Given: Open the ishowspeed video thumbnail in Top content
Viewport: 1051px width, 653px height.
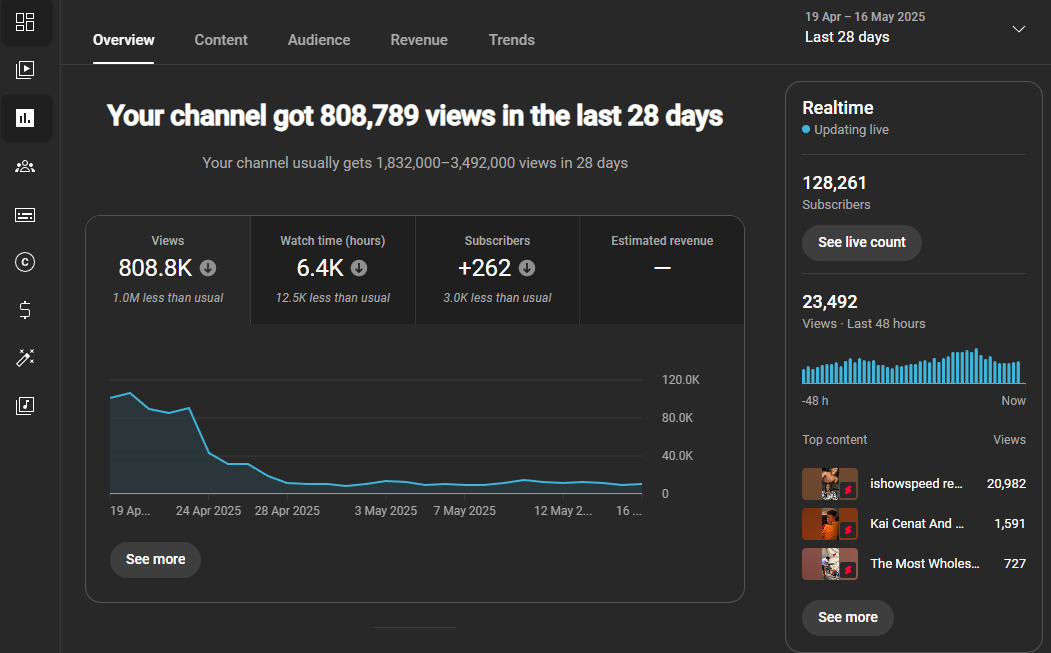Looking at the screenshot, I should click(x=830, y=484).
